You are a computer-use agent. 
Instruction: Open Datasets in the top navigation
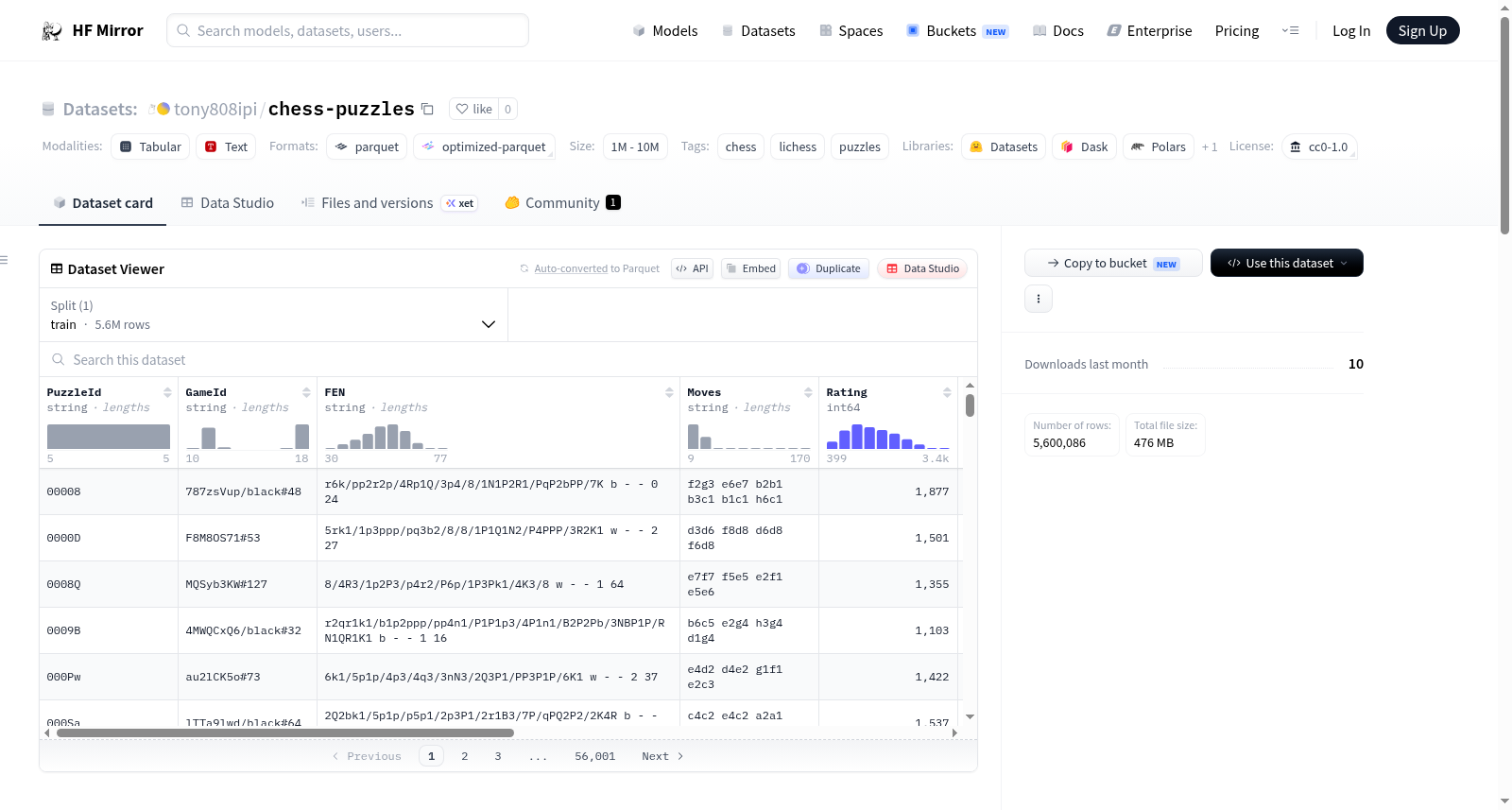pyautogui.click(x=759, y=31)
